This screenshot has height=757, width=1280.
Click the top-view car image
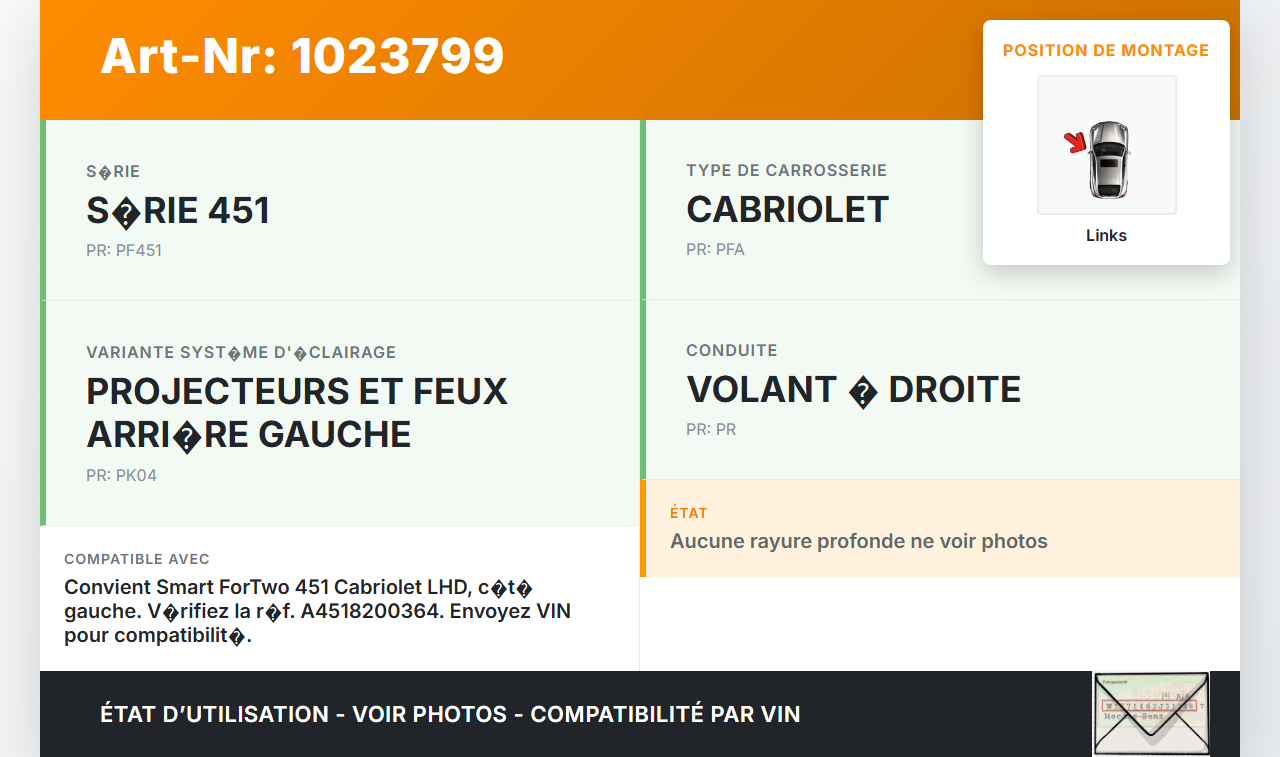pyautogui.click(x=1108, y=158)
